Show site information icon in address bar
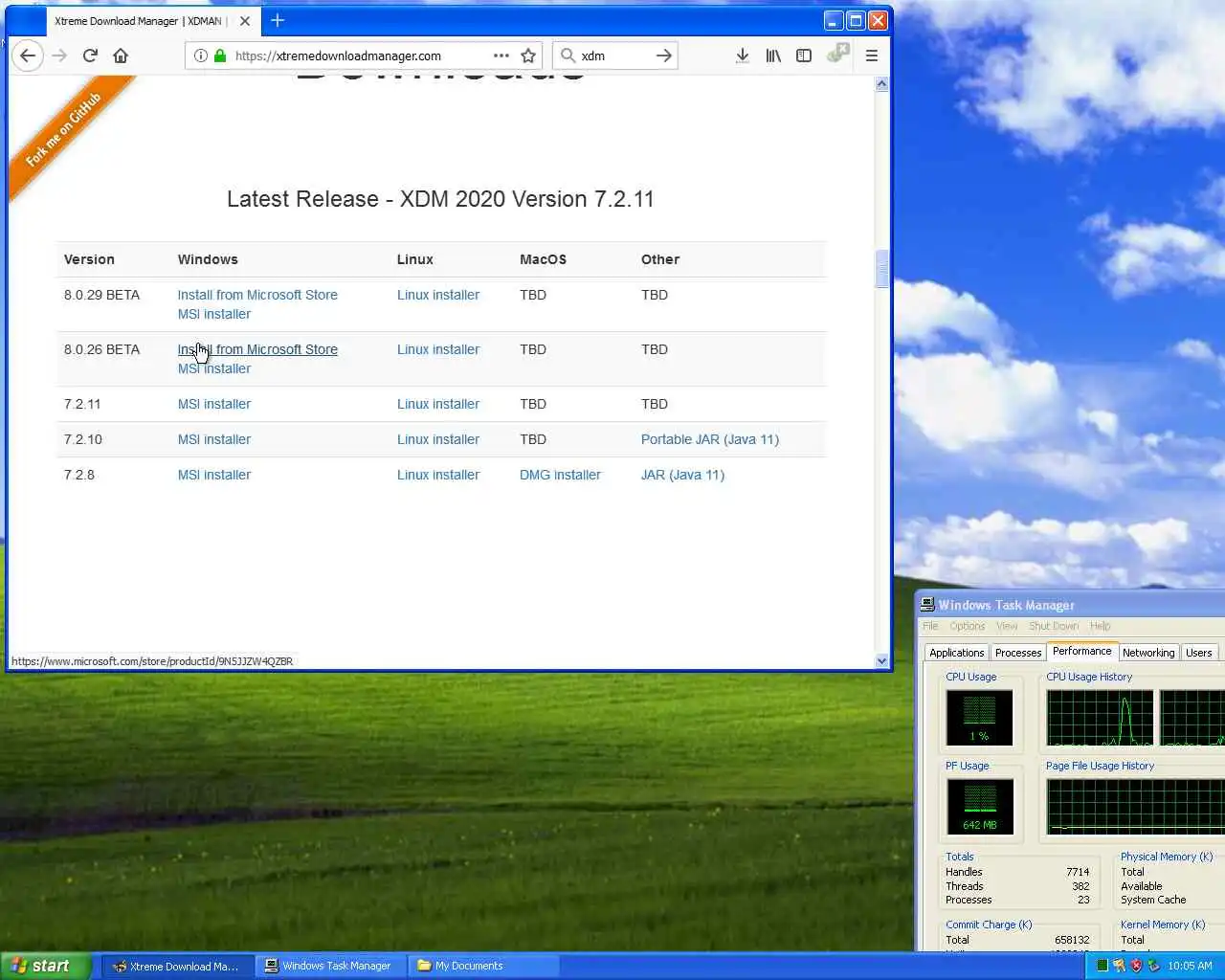This screenshot has height=980, width=1225. point(201,56)
